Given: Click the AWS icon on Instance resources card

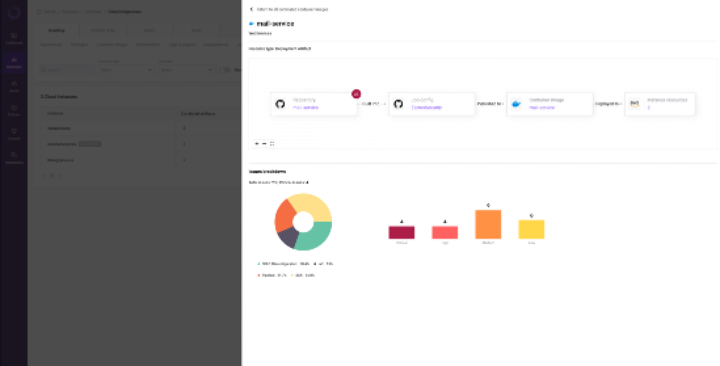Looking at the screenshot, I should (635, 104).
